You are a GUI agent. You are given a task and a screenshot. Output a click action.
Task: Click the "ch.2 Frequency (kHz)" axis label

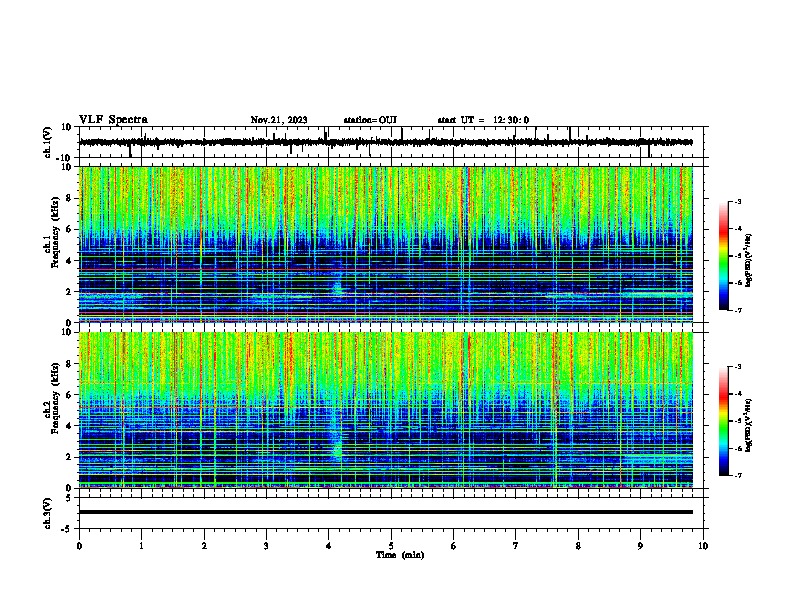pos(51,398)
